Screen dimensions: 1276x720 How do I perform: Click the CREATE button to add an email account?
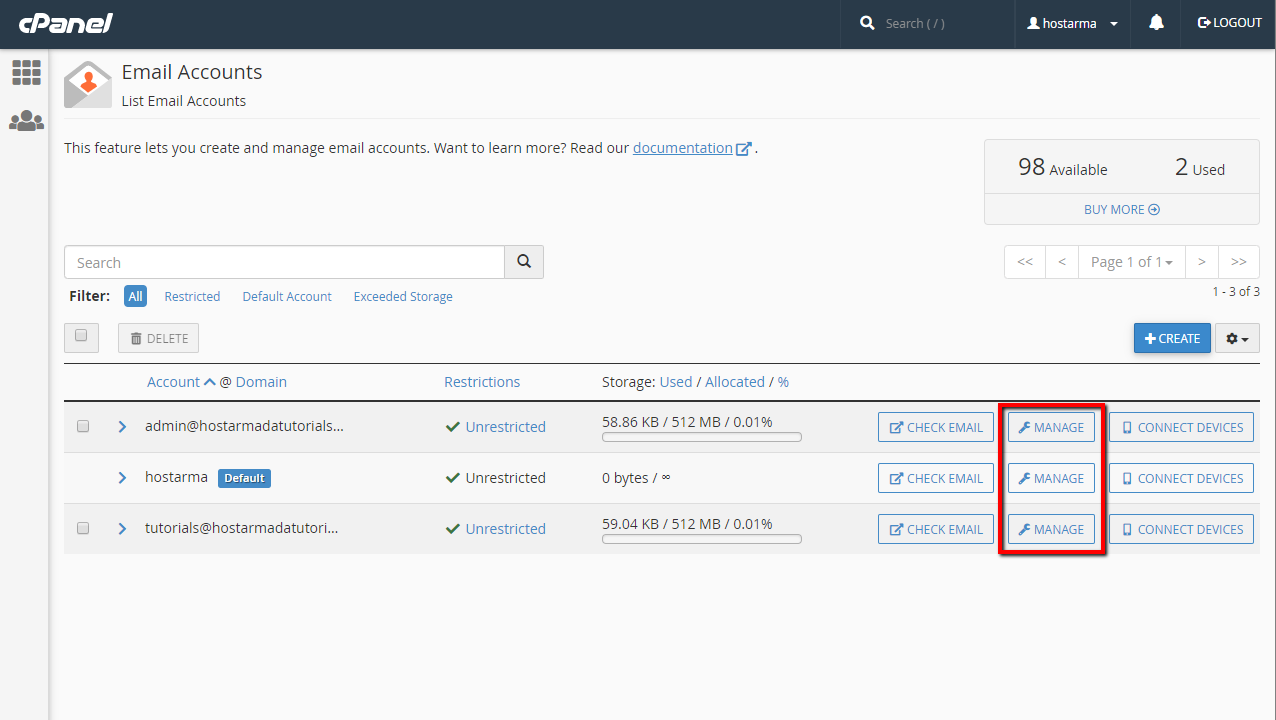tap(1171, 338)
